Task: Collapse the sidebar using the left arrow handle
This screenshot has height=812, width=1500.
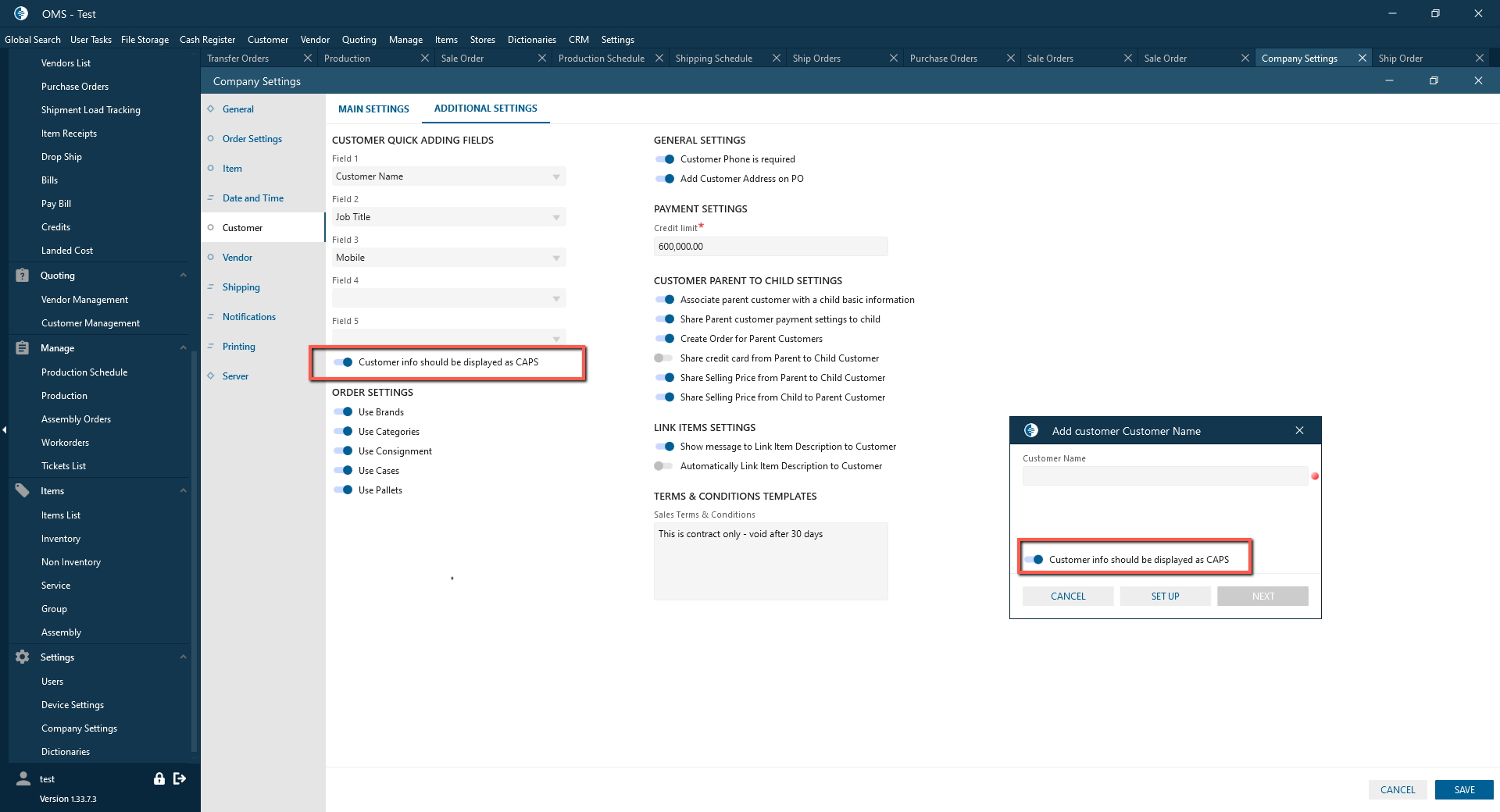Action: (4, 429)
